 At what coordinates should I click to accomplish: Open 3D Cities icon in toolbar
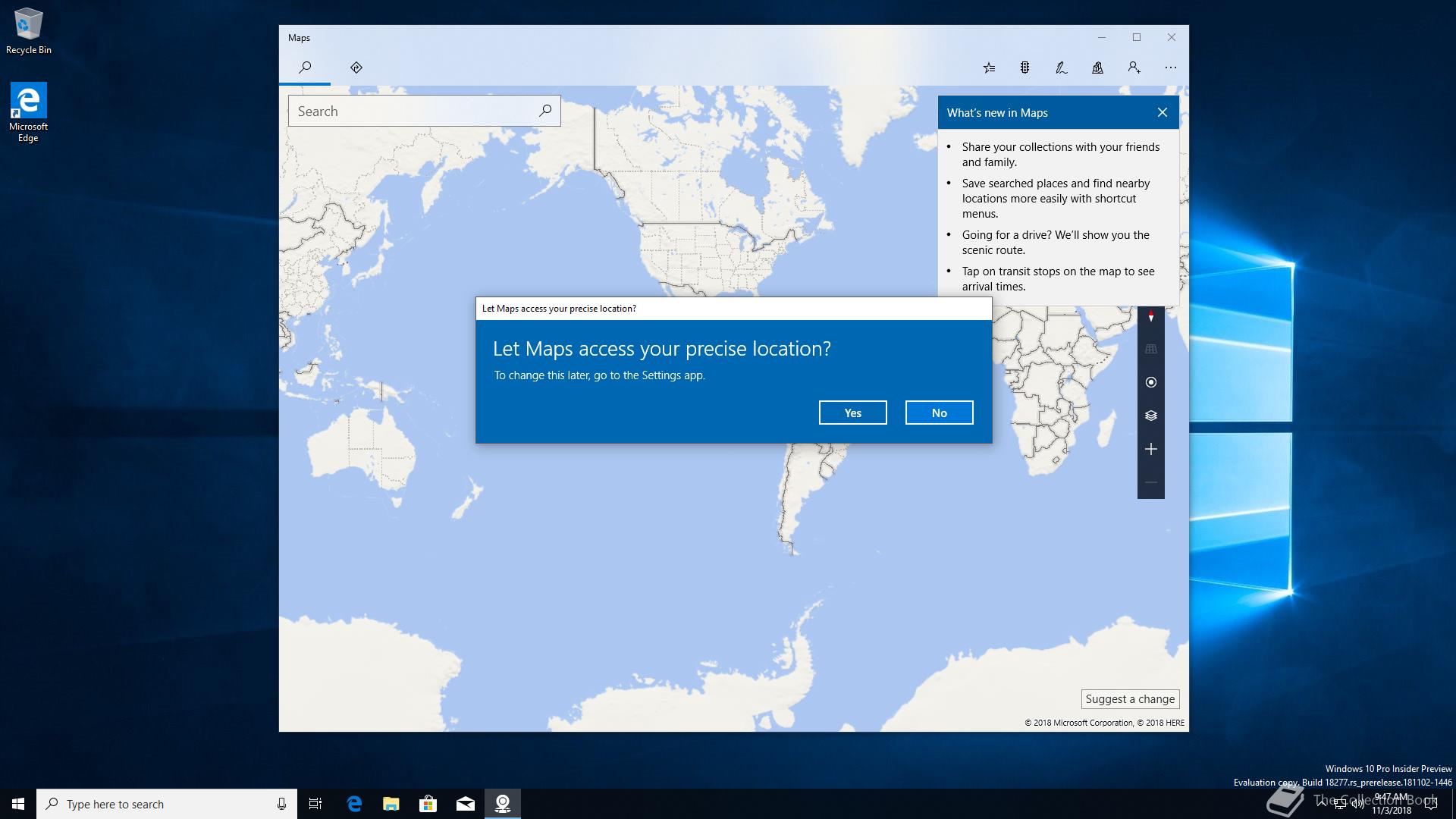click(x=1097, y=67)
